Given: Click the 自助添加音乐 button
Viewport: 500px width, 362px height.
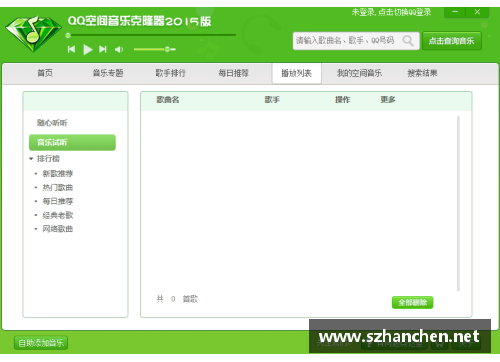Looking at the screenshot, I should [x=41, y=343].
